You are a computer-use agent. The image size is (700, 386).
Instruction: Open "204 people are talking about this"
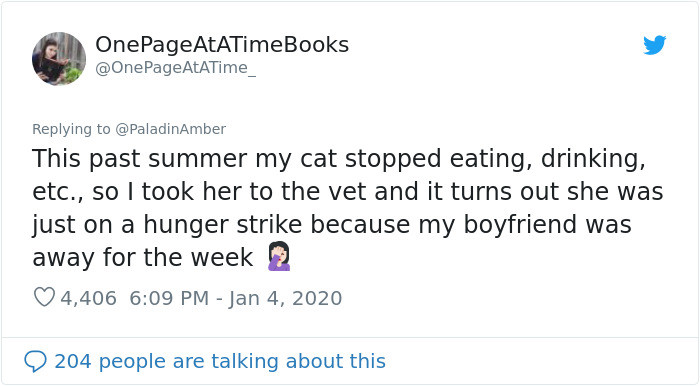coord(220,361)
